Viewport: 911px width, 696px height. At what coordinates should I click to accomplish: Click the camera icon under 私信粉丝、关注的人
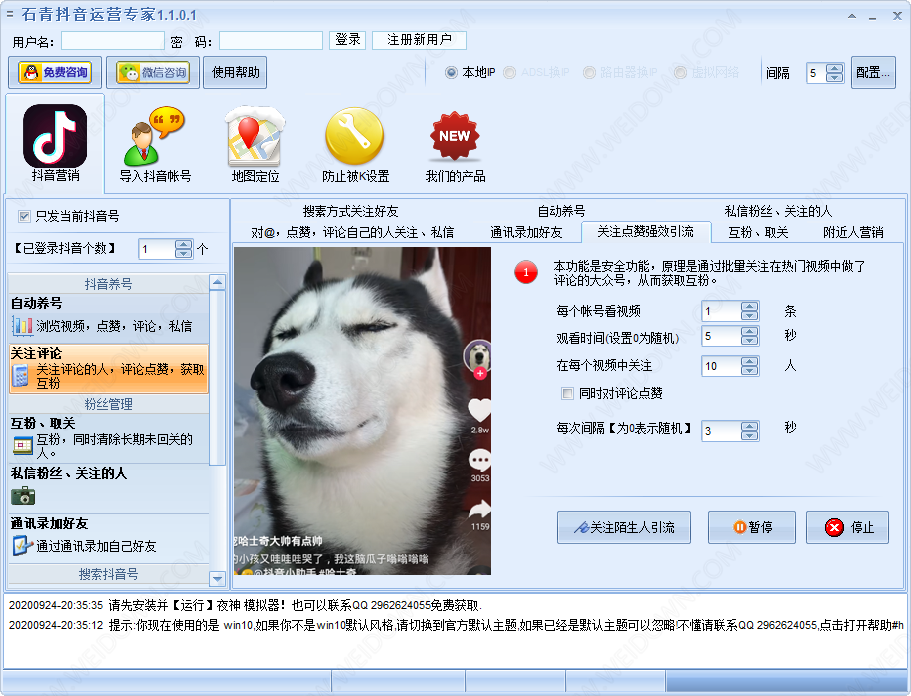point(23,496)
